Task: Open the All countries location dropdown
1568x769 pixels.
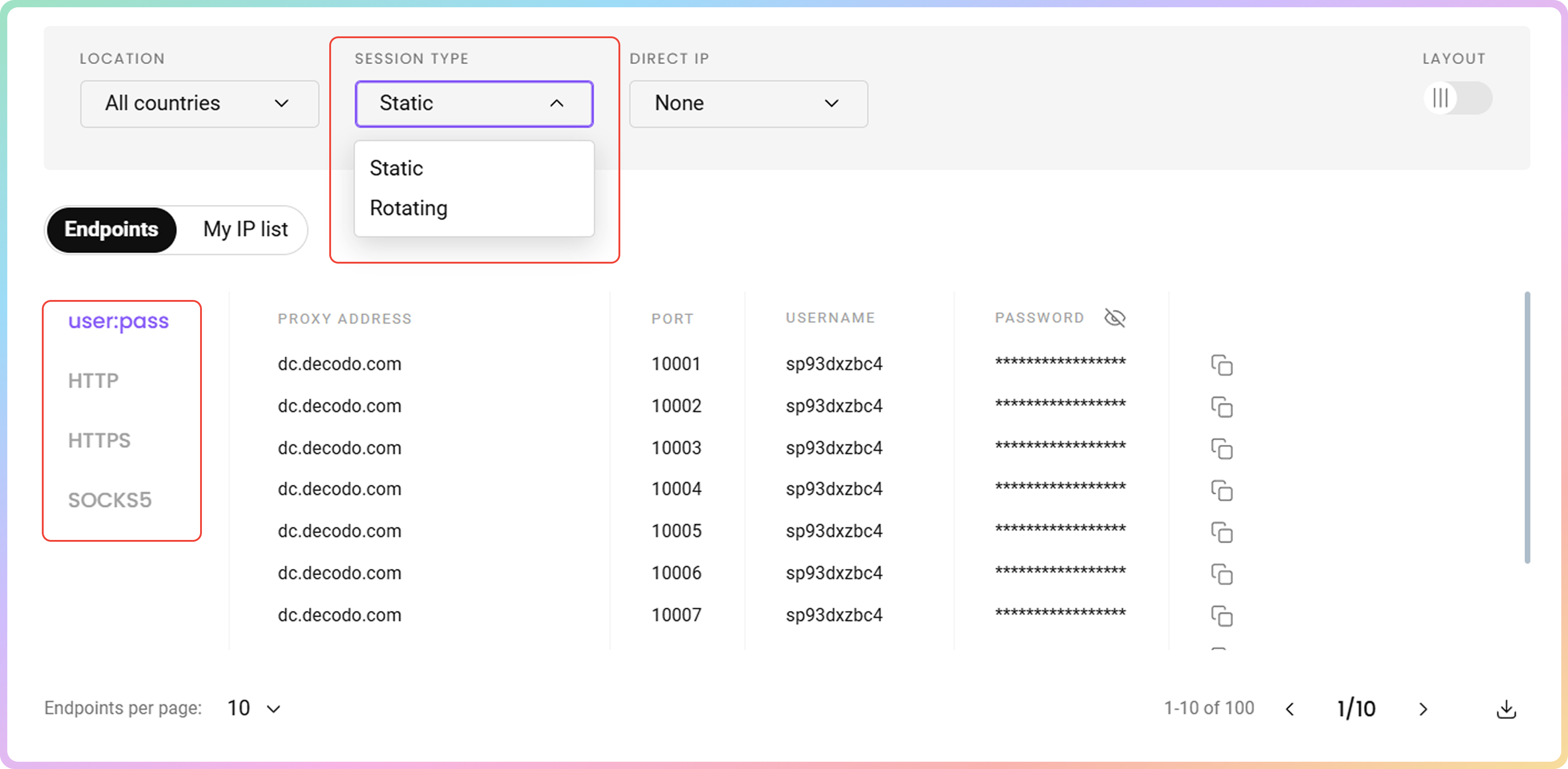Action: tap(199, 104)
